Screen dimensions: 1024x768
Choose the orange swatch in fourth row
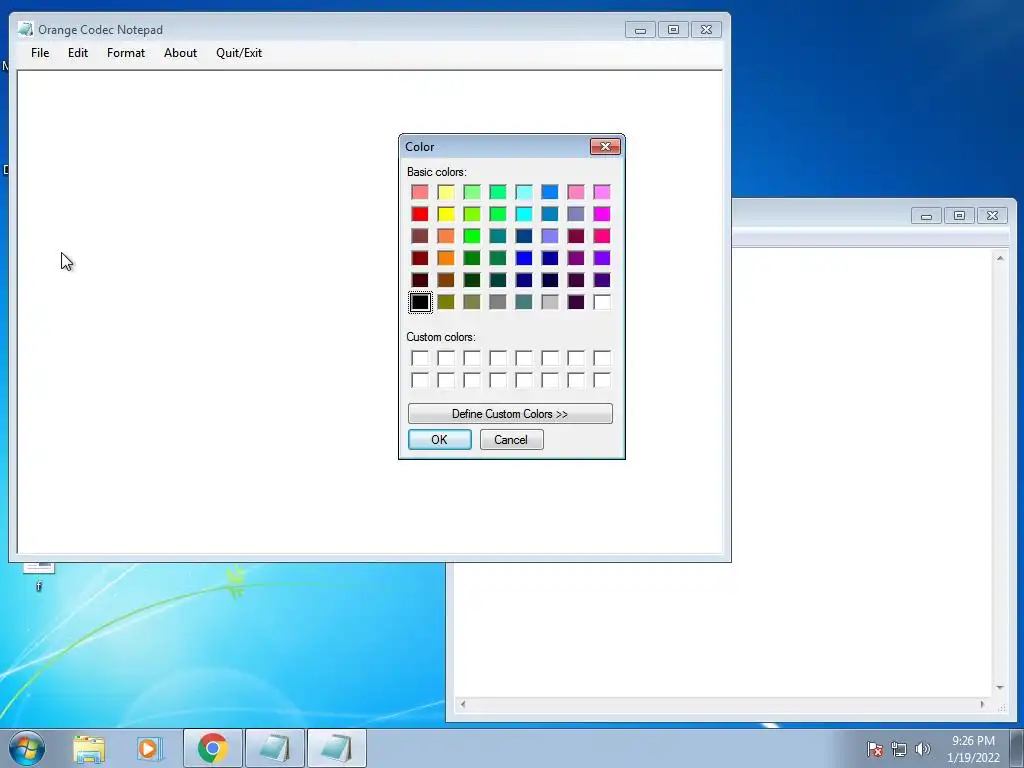point(446,258)
